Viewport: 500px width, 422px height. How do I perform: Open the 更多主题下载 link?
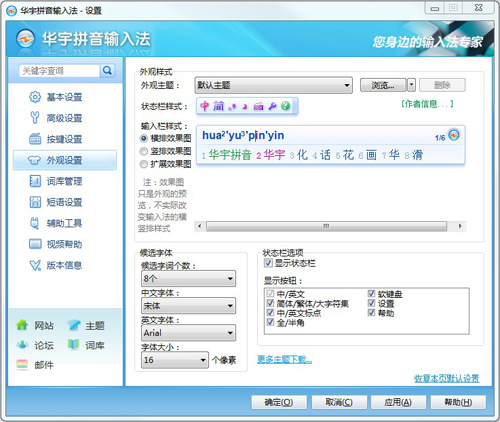[284, 359]
